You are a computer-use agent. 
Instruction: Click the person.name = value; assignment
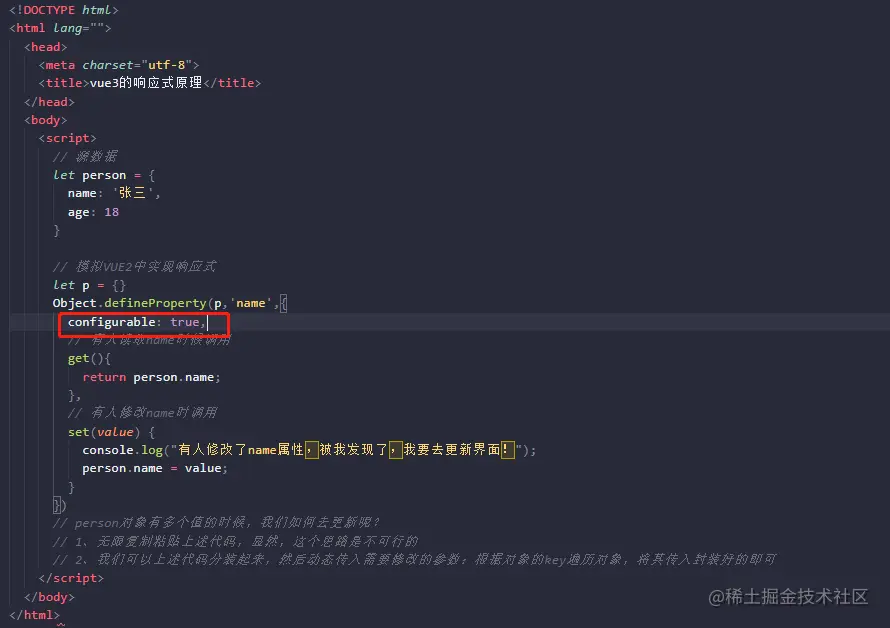pyautogui.click(x=155, y=468)
